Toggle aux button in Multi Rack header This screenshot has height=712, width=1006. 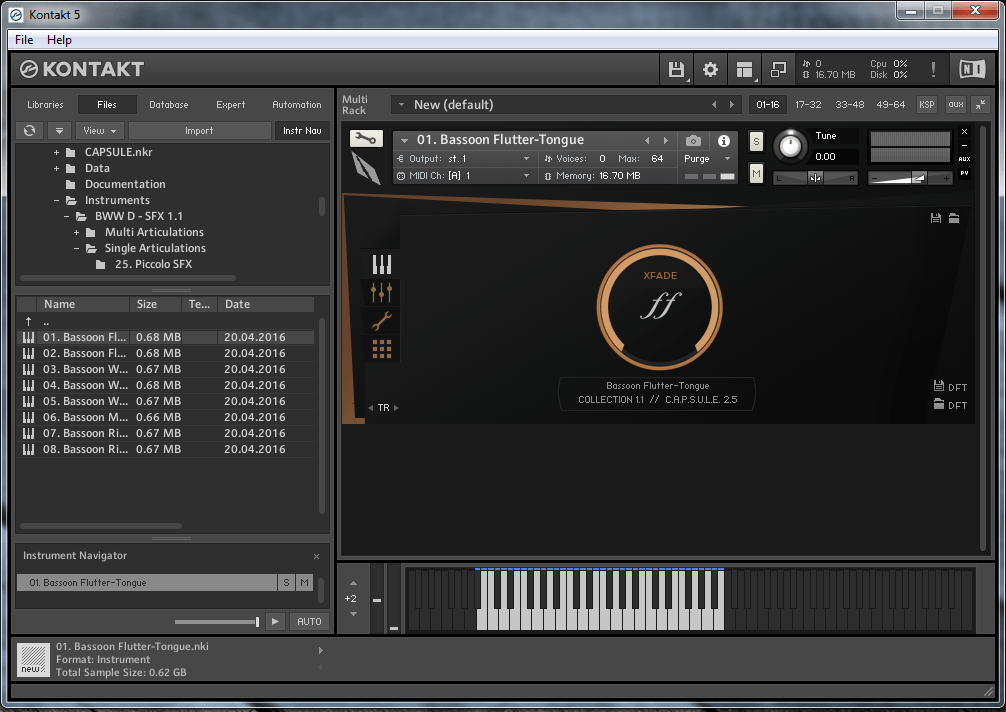pyautogui.click(x=956, y=105)
